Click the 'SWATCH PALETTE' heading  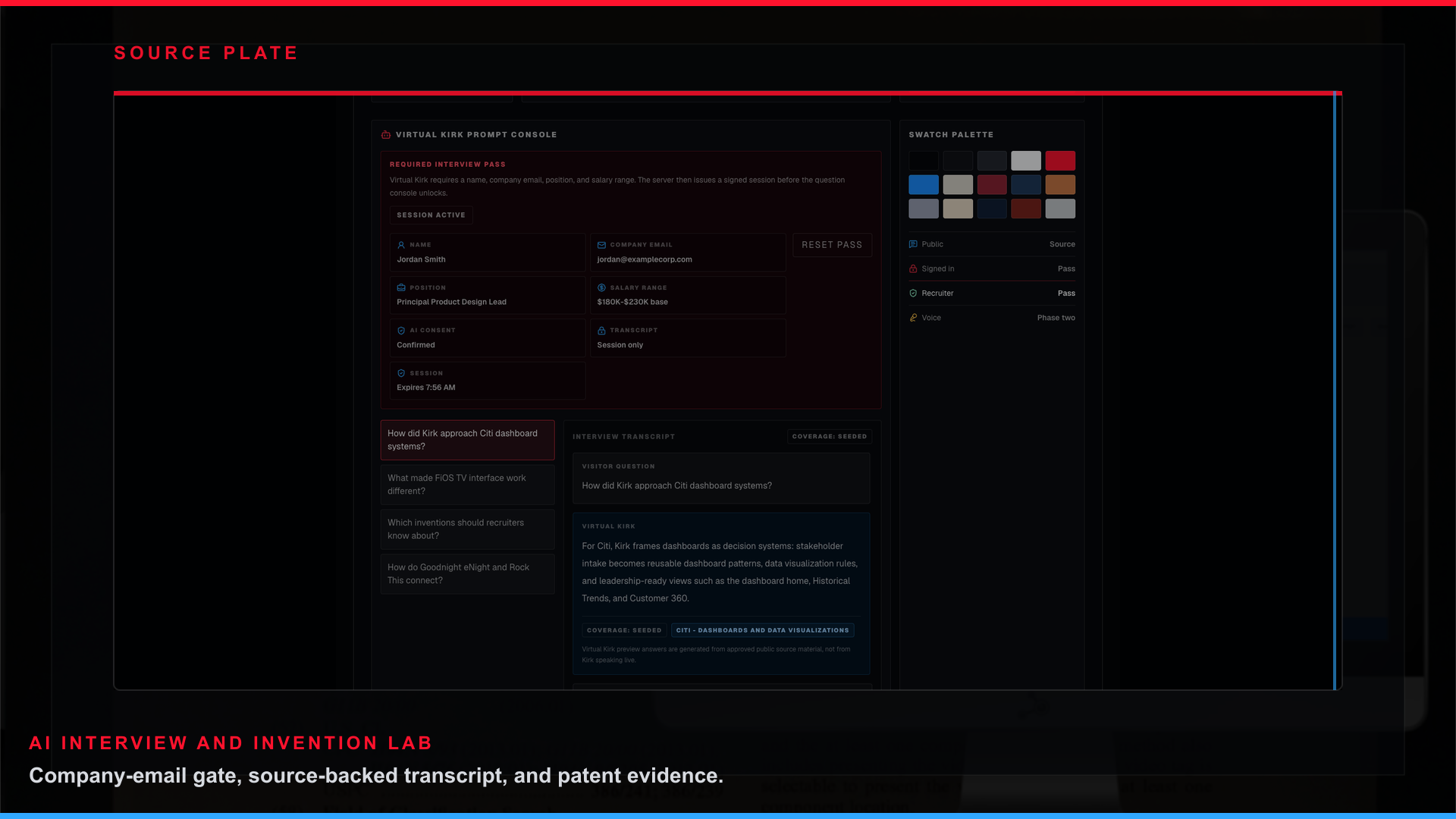point(951,135)
